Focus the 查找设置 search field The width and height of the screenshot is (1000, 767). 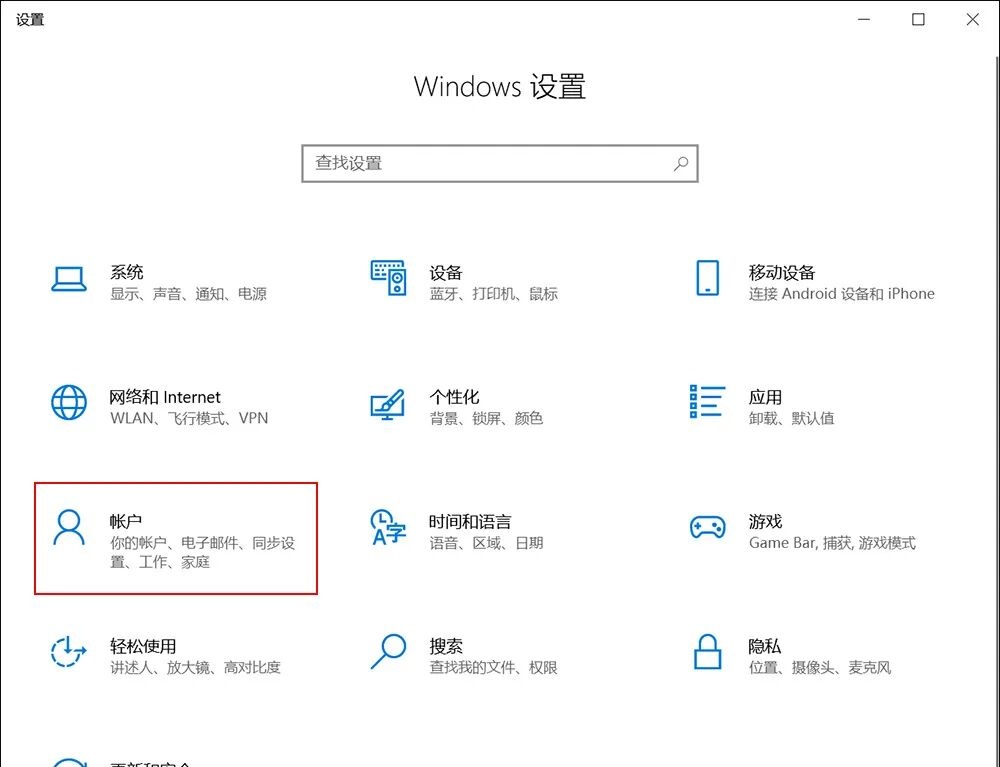coord(500,164)
